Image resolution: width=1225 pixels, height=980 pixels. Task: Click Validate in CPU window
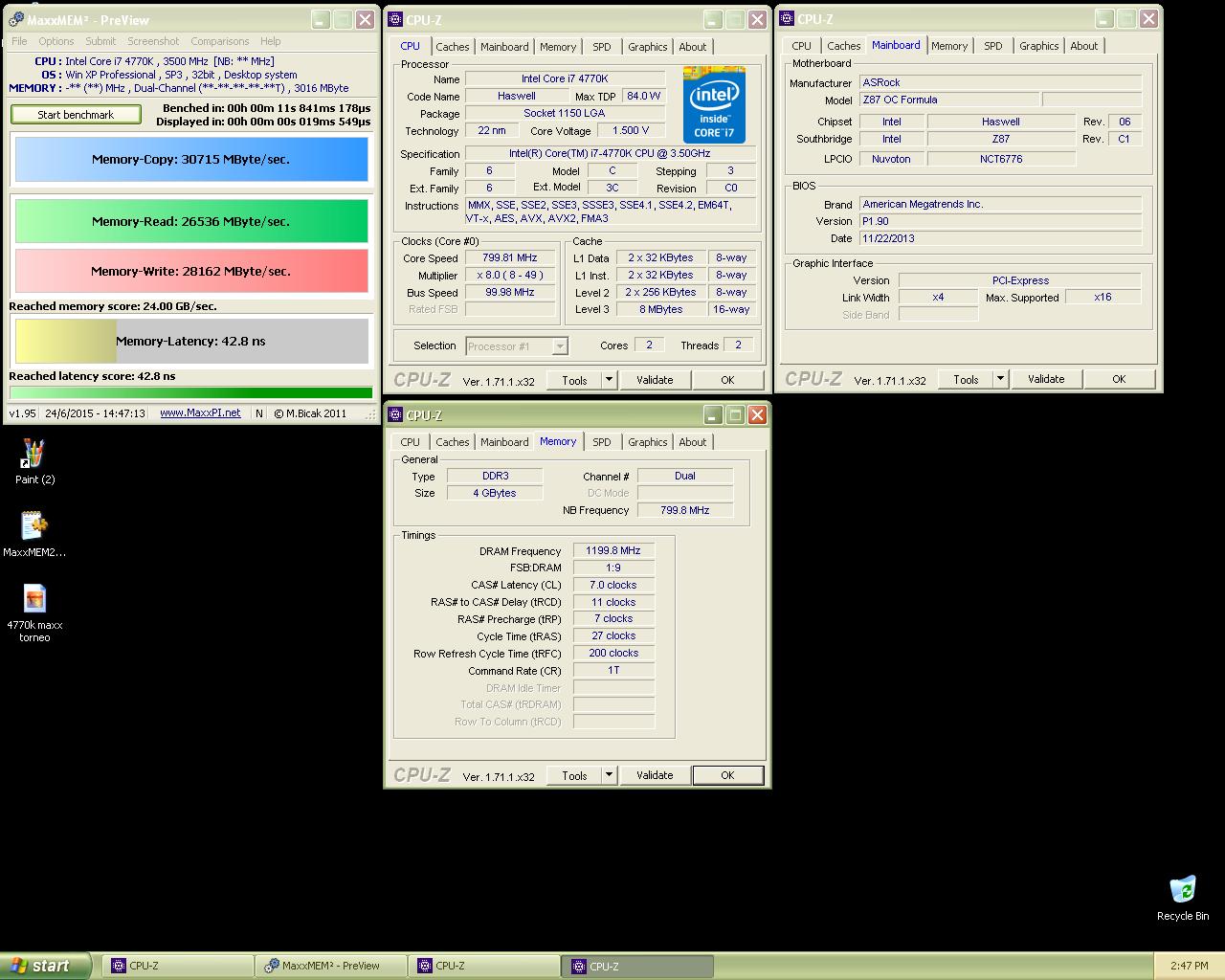coord(655,380)
